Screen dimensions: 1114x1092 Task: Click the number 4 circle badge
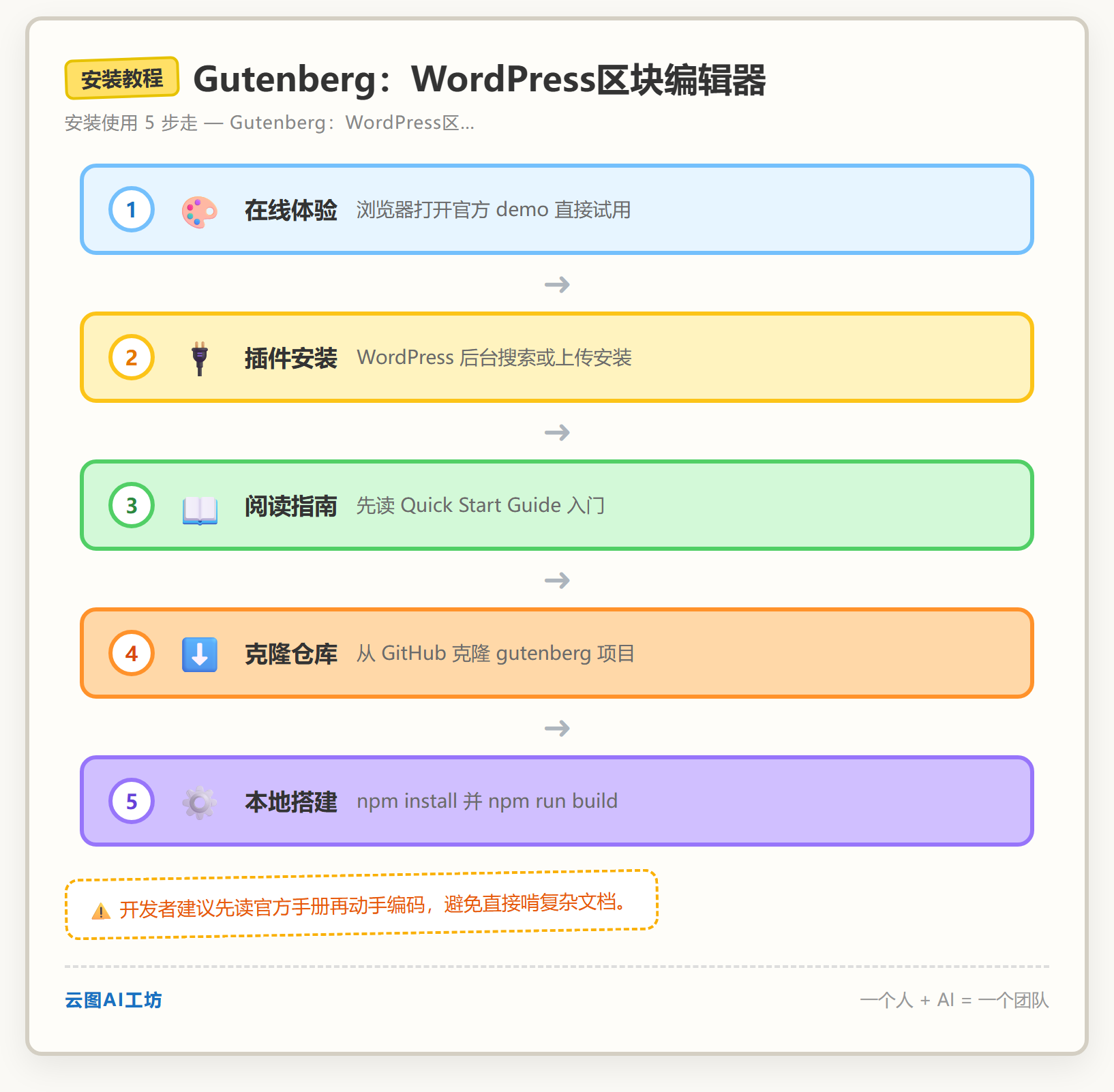132,653
